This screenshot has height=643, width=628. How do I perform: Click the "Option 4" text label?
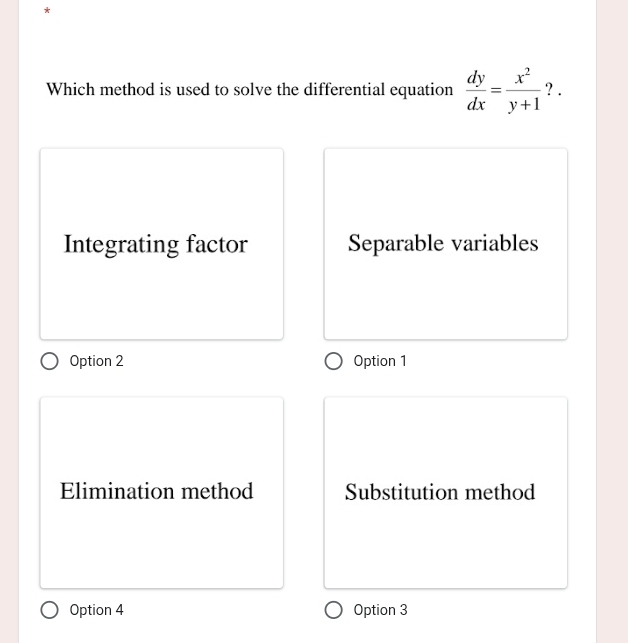(x=97, y=610)
